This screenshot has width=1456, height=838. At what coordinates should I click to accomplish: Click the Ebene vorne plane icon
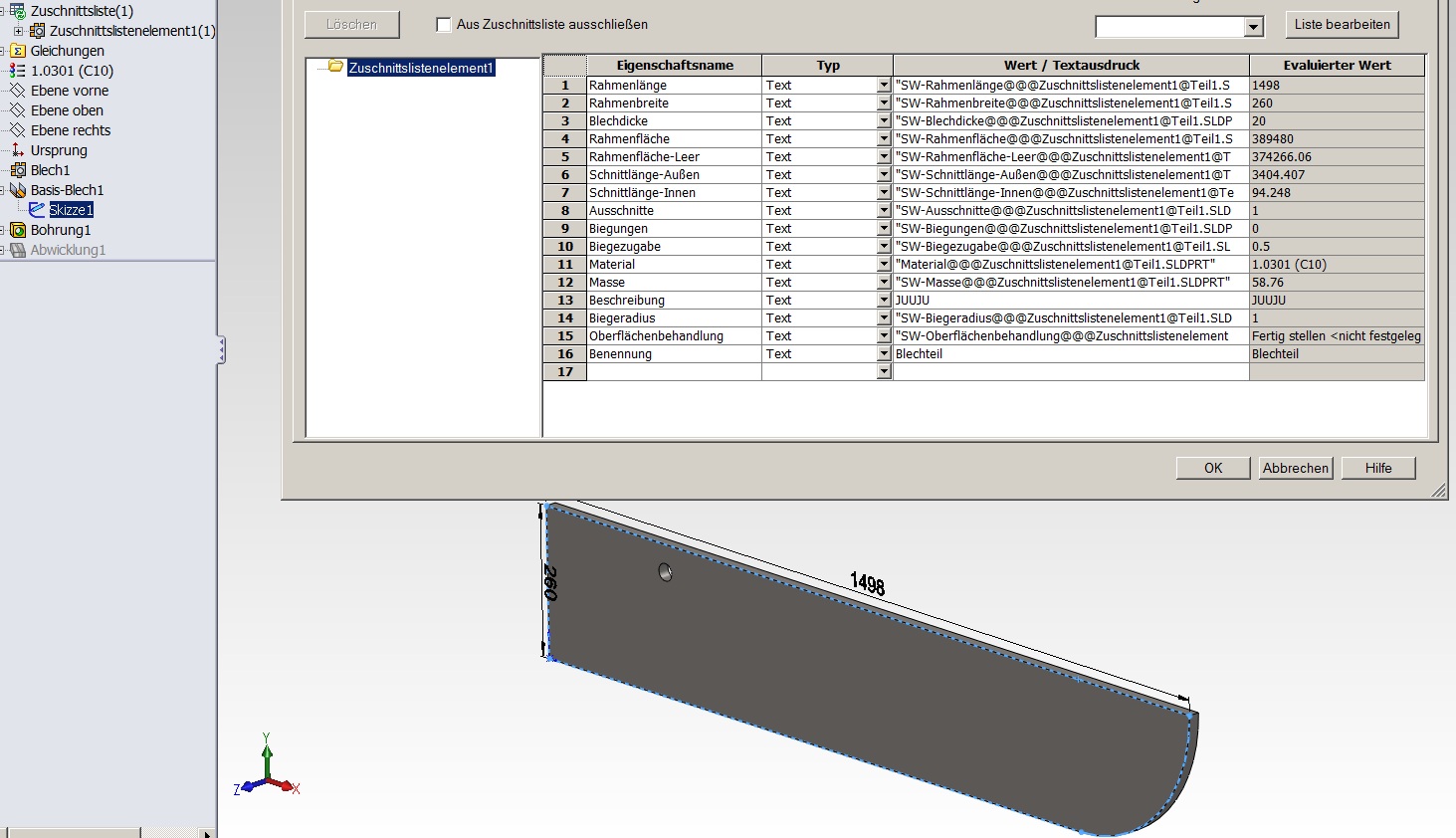coord(17,91)
